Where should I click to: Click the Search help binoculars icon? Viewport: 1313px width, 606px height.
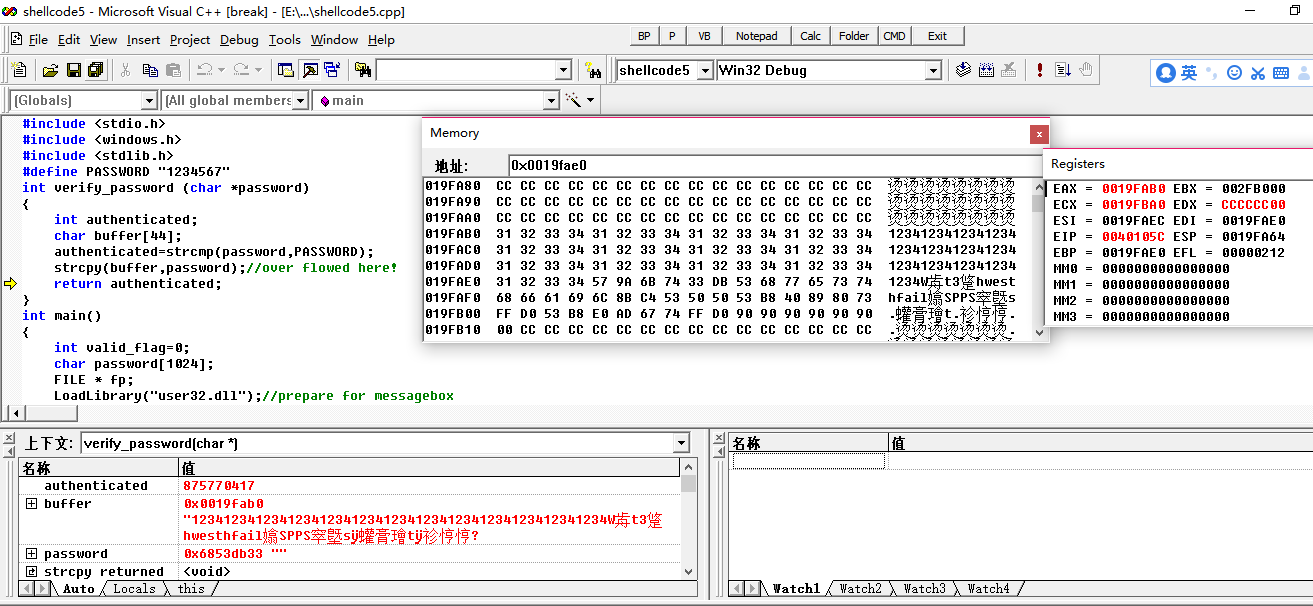click(593, 70)
